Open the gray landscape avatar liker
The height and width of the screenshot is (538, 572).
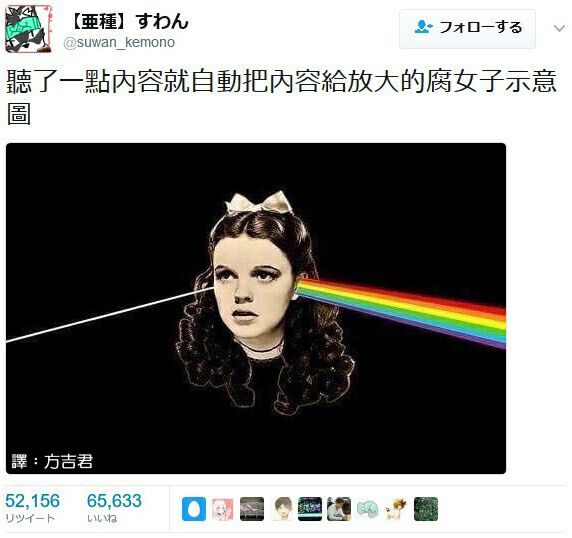pyautogui.click(x=252, y=509)
